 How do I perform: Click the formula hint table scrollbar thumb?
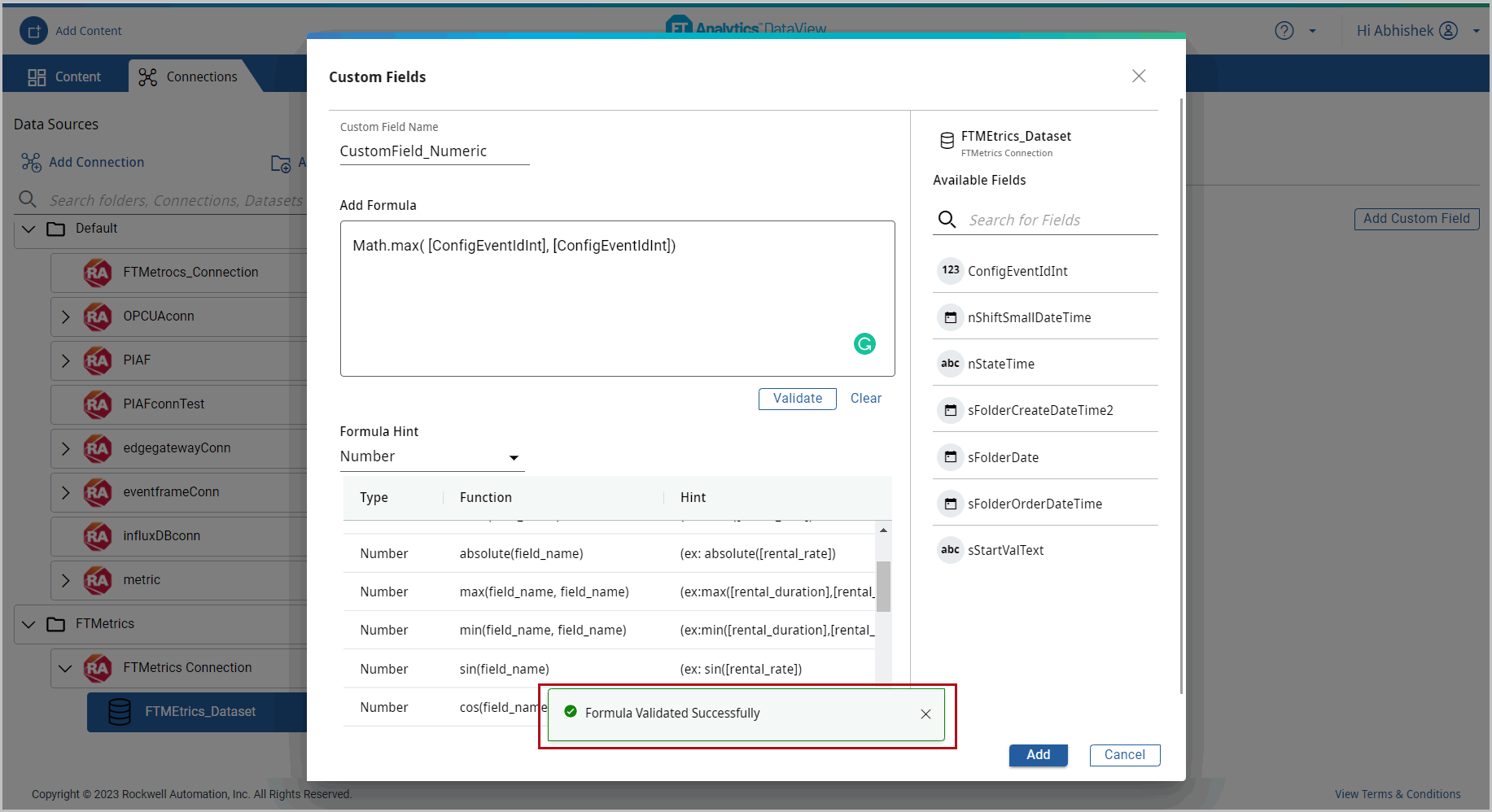pos(883,586)
